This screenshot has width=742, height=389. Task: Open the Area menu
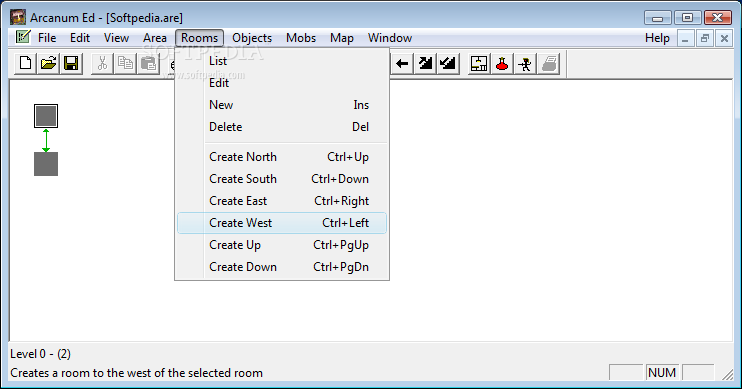coord(155,38)
